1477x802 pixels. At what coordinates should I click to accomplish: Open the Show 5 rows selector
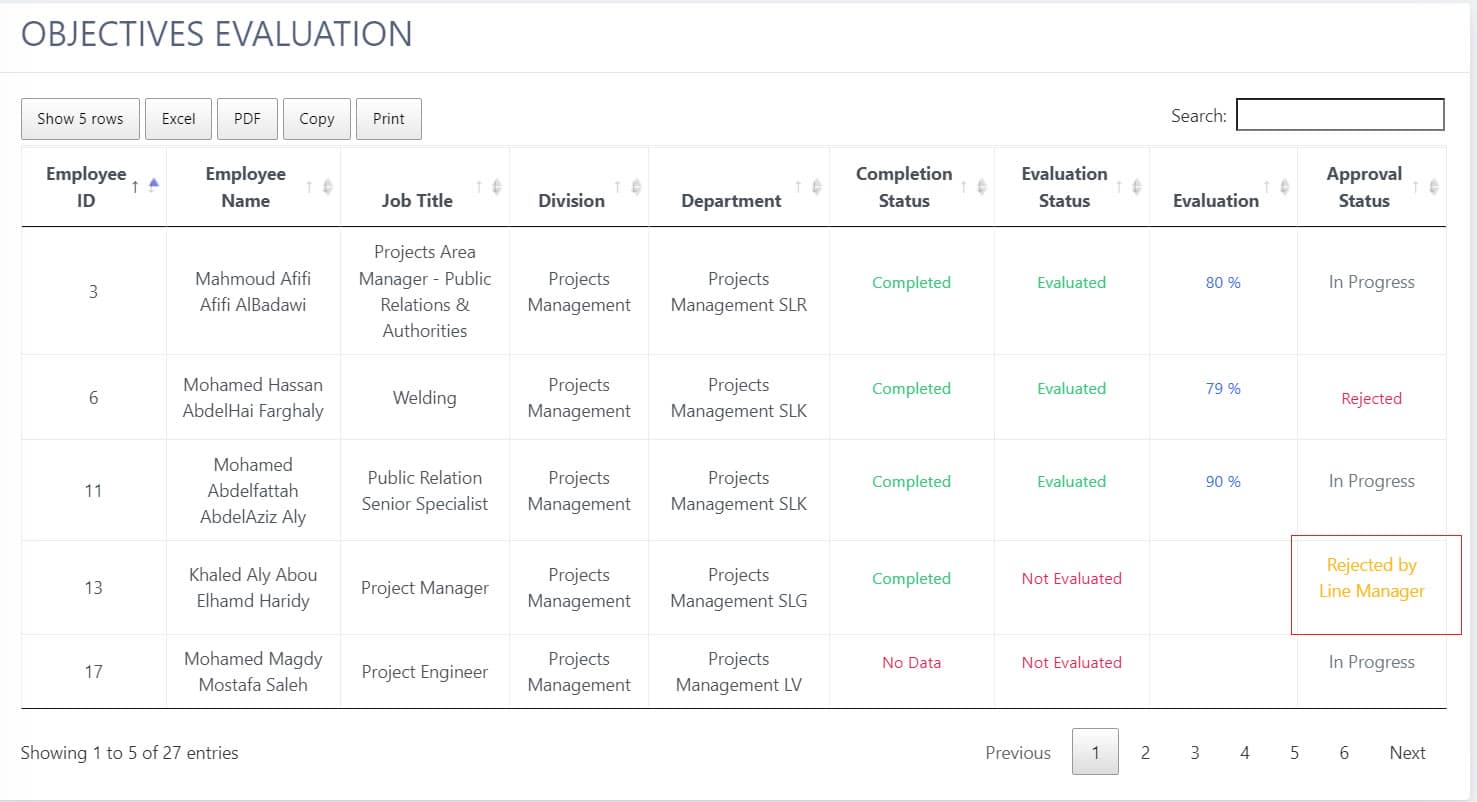[x=81, y=119]
